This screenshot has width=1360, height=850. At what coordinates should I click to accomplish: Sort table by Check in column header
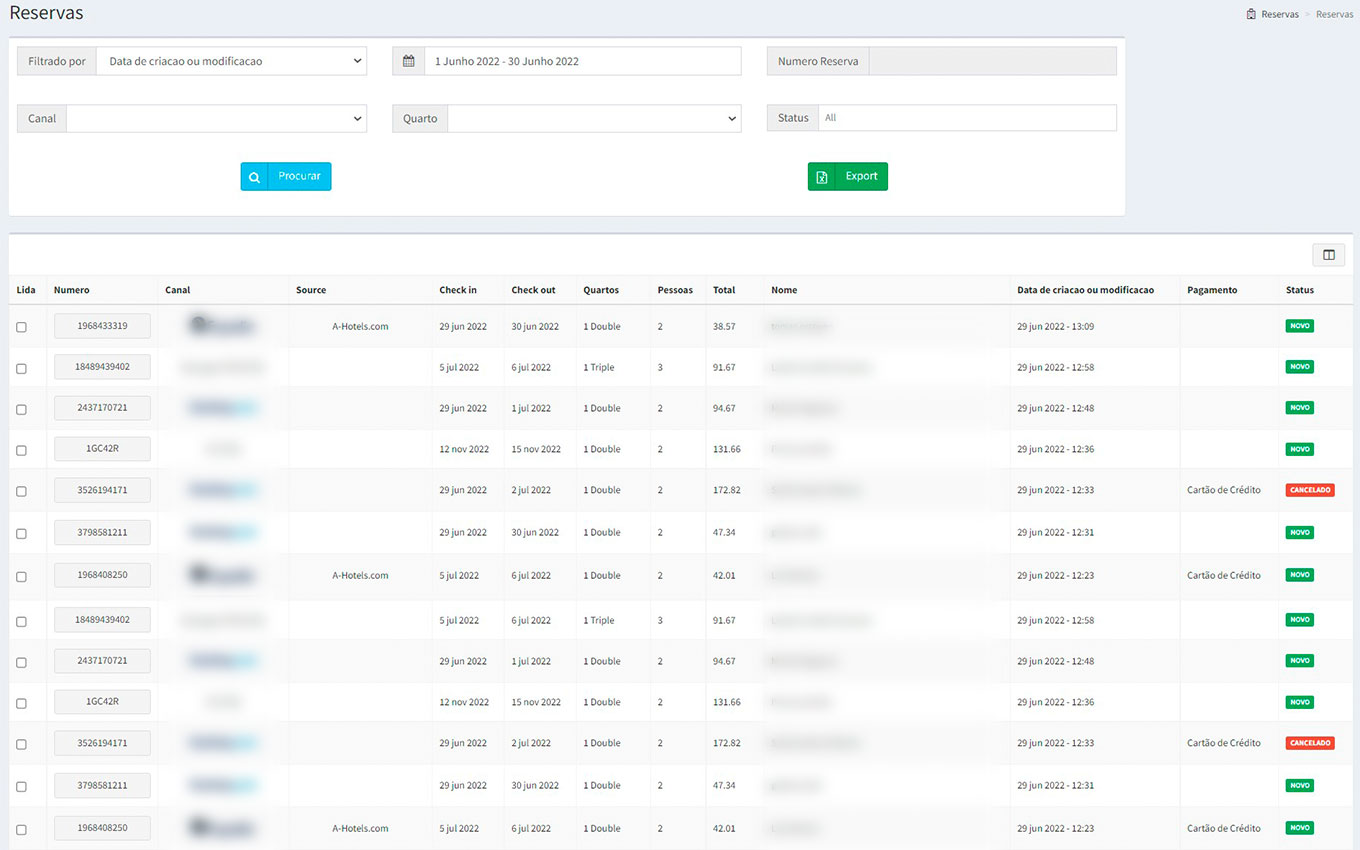pyautogui.click(x=458, y=290)
